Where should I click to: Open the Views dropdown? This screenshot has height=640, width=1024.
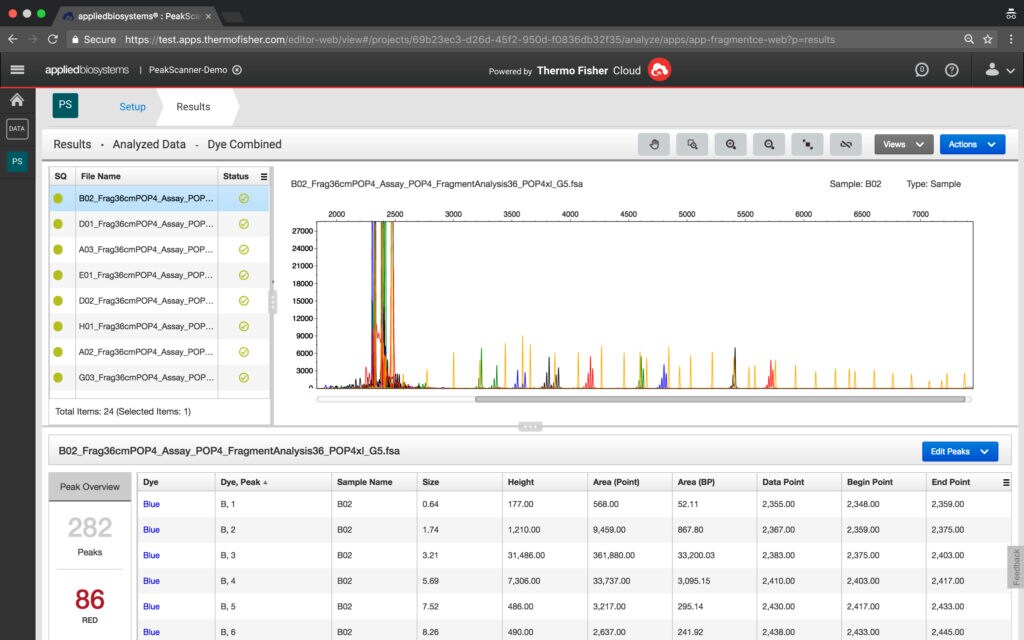(x=904, y=144)
